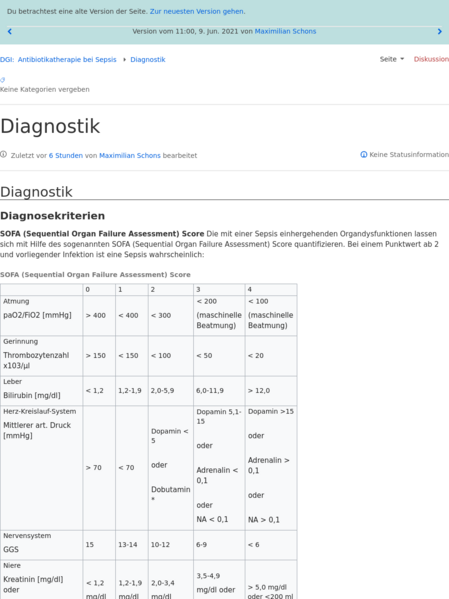This screenshot has width=449, height=599.
Task: Open the Seite dropdown menu
Action: click(x=392, y=59)
